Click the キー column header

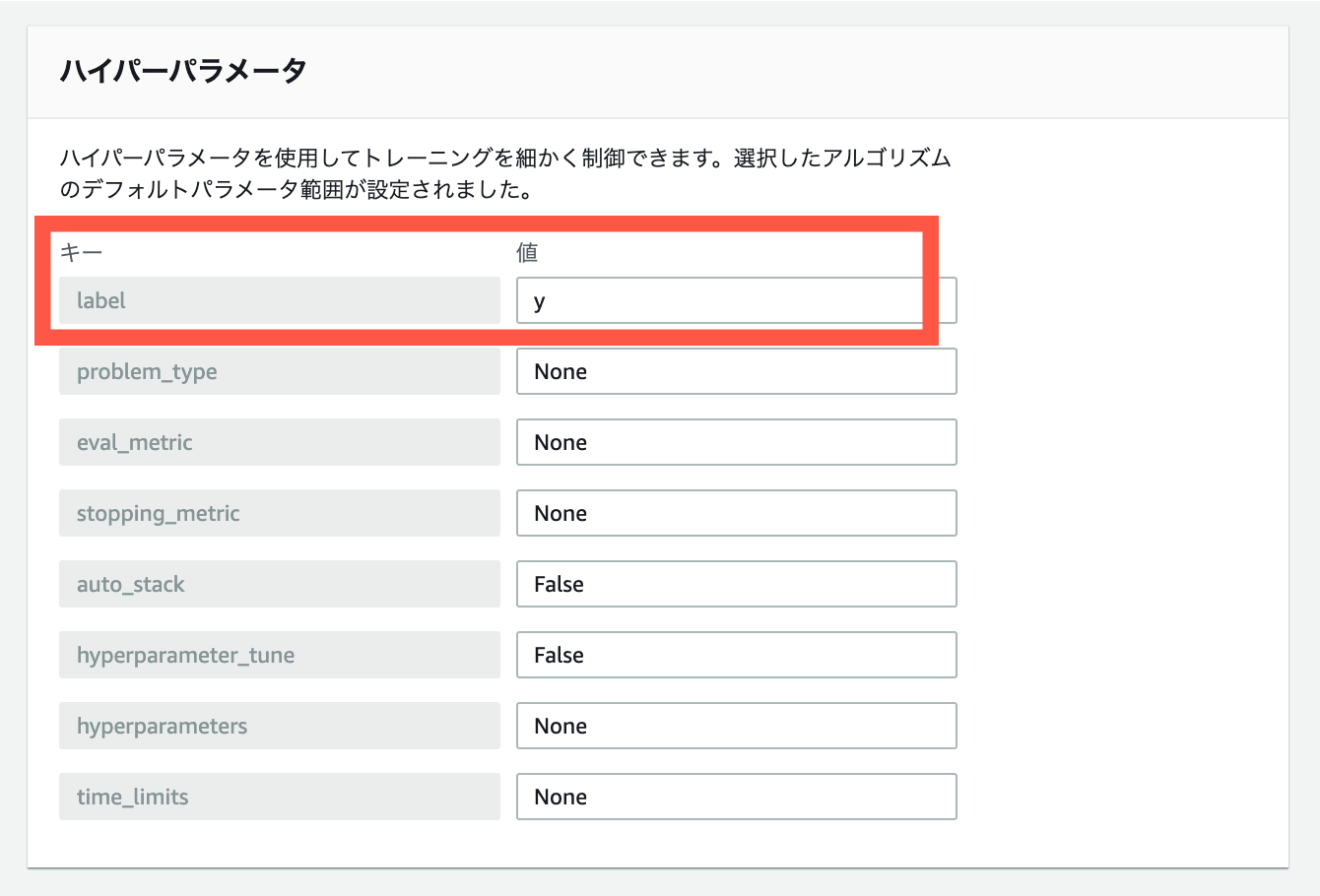81,253
